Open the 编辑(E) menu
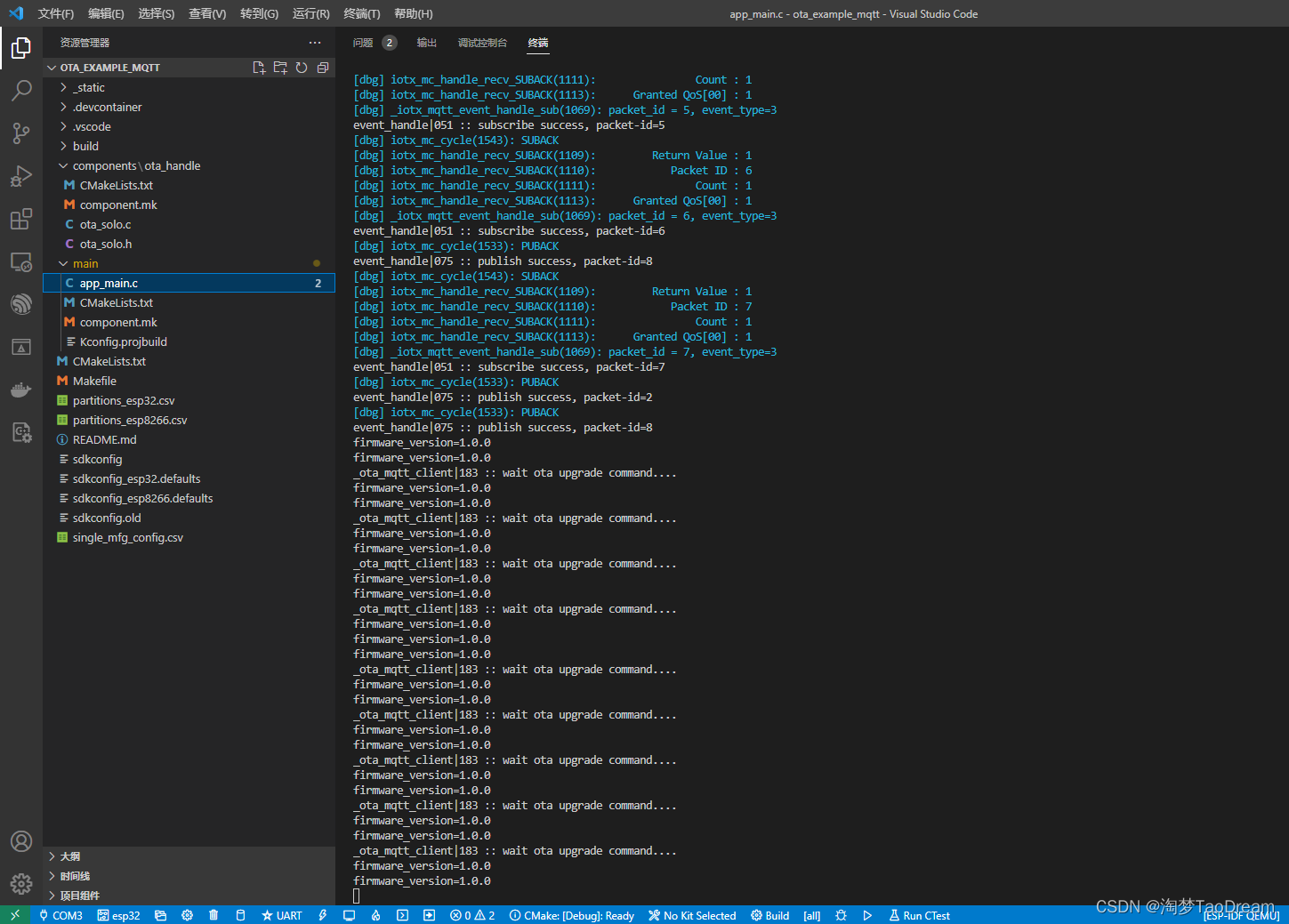 click(x=106, y=13)
